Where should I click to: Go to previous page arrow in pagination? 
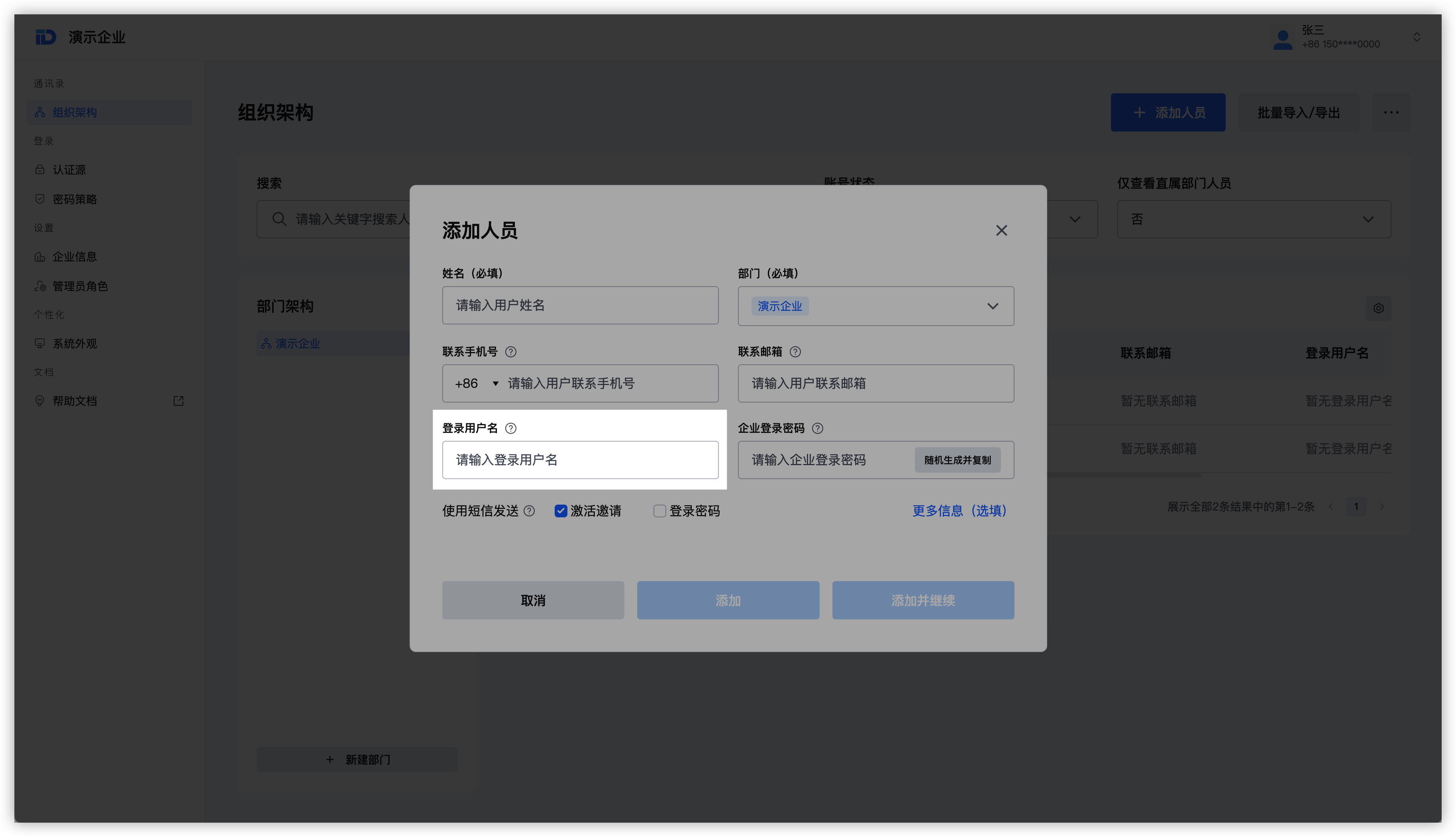(x=1331, y=507)
